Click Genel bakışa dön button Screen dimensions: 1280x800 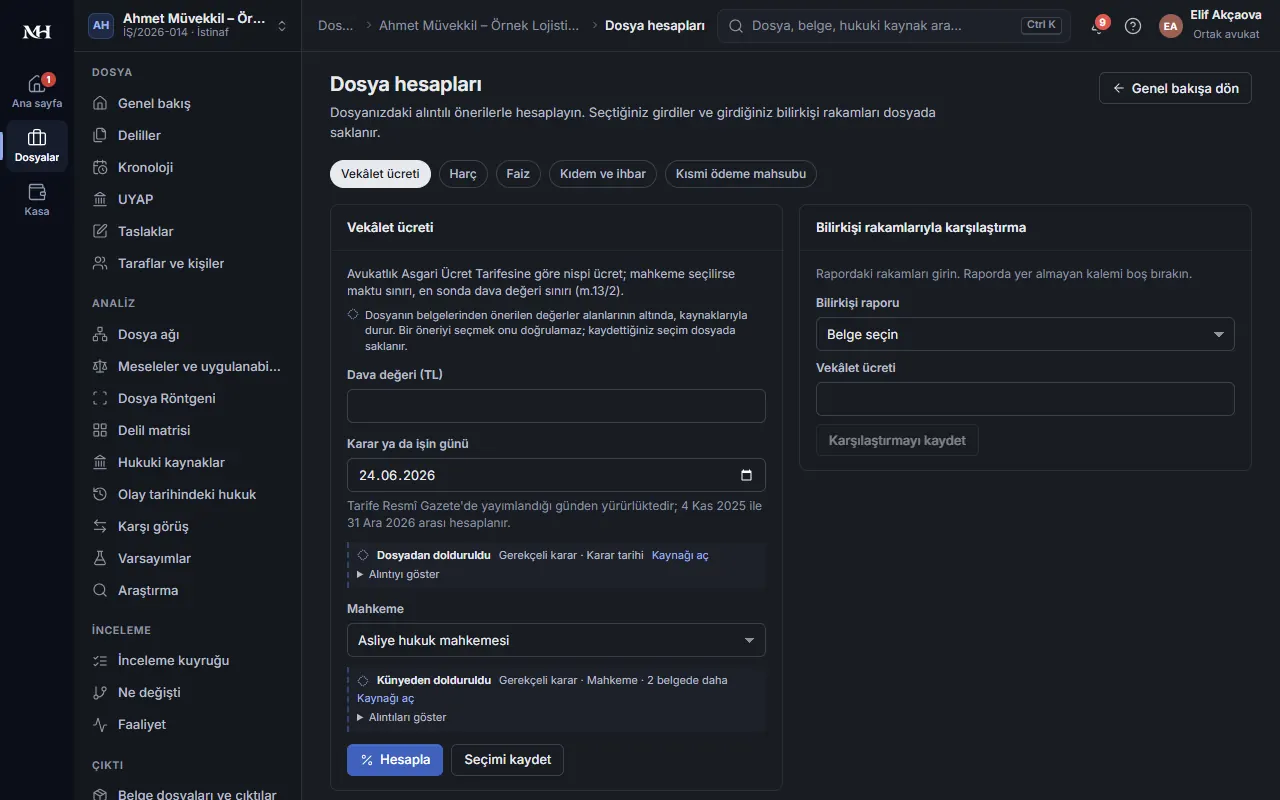point(1175,88)
